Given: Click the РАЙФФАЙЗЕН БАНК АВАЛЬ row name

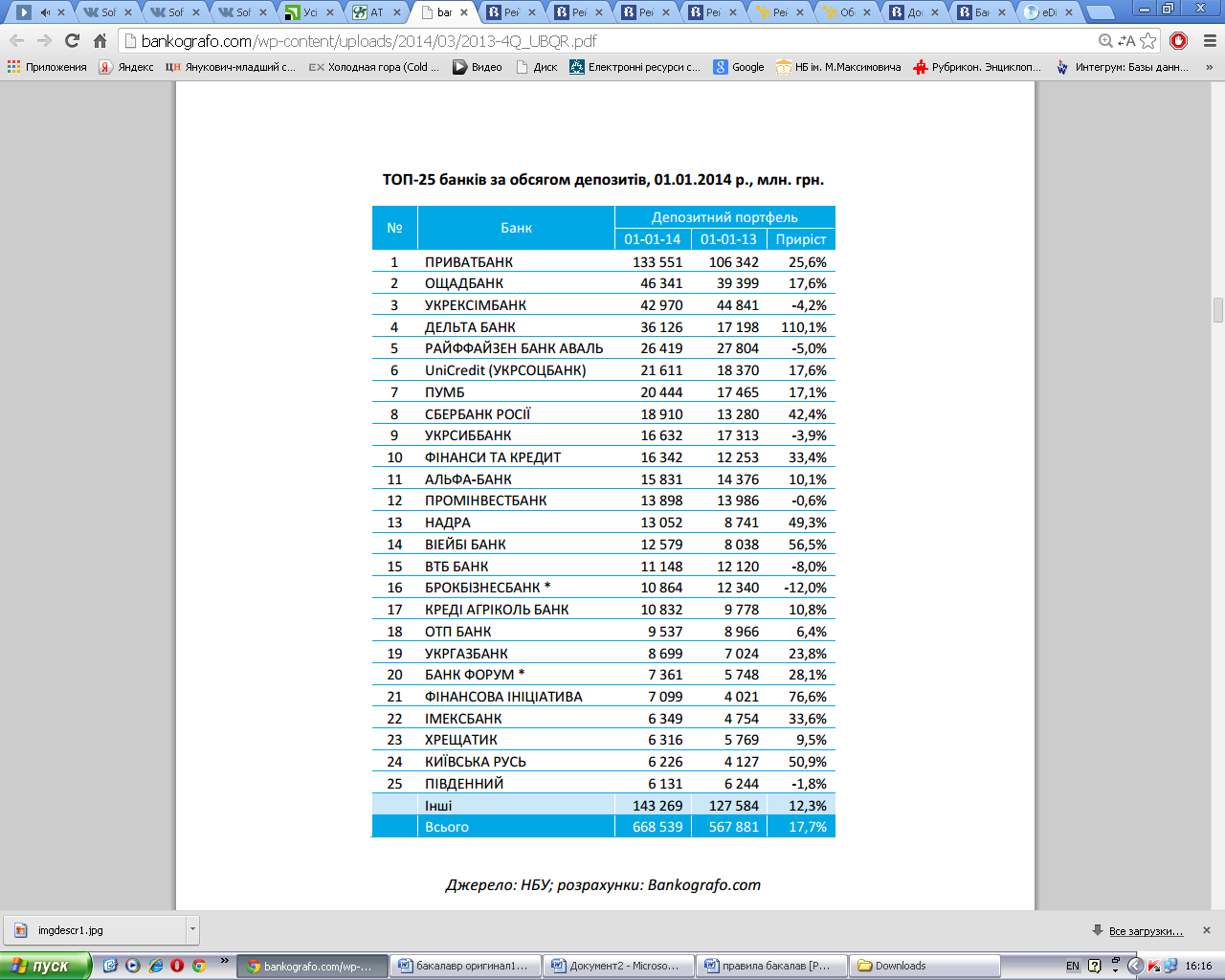Looking at the screenshot, I should (x=514, y=348).
